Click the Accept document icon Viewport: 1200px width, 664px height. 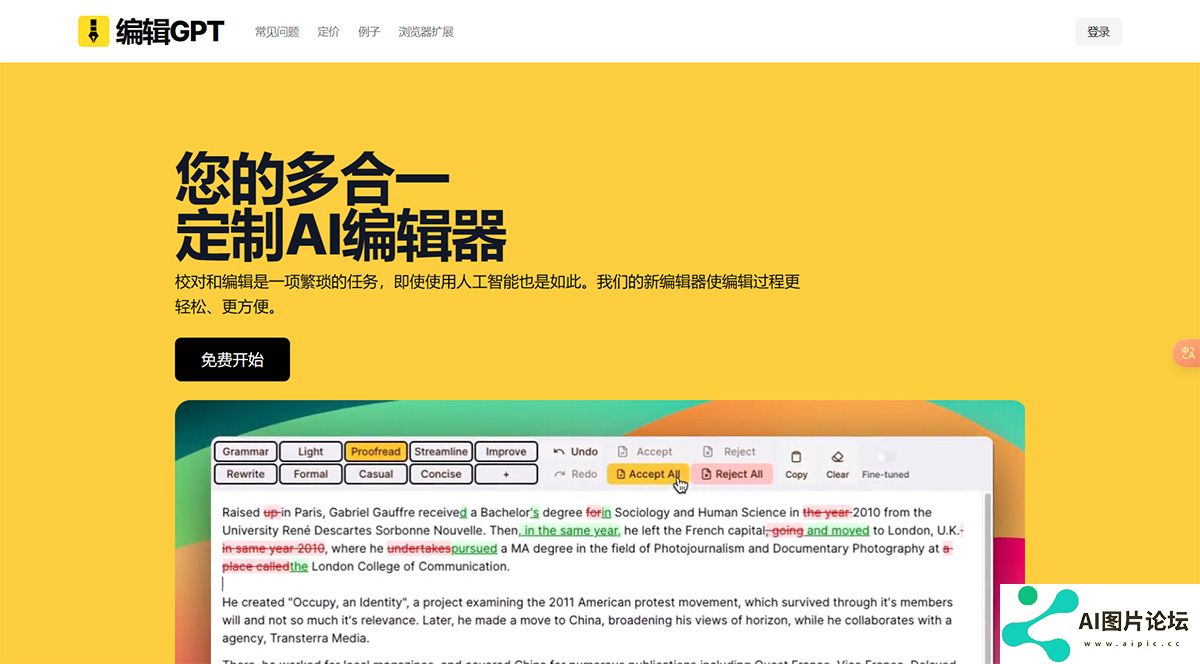[623, 452]
